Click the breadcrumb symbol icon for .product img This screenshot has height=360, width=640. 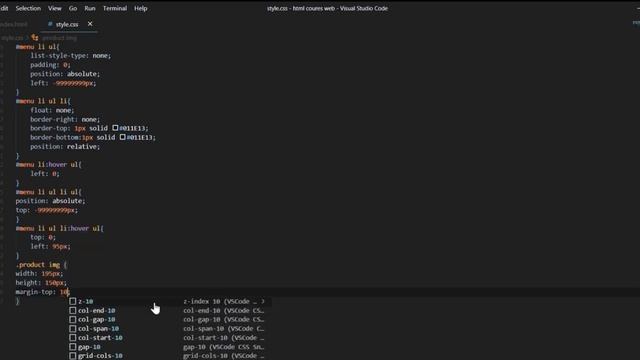[35, 38]
